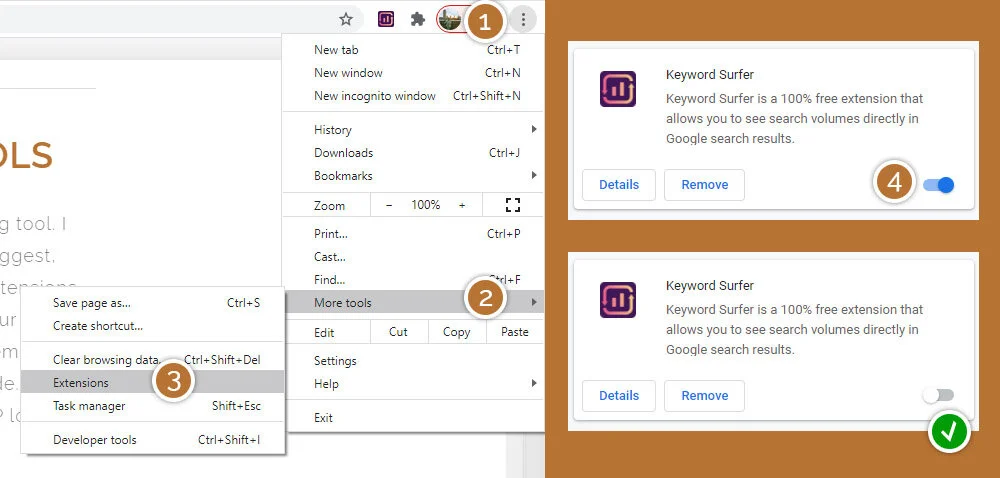
Task: Click Remove on the enabled Keyword Surfer card
Action: pos(705,185)
